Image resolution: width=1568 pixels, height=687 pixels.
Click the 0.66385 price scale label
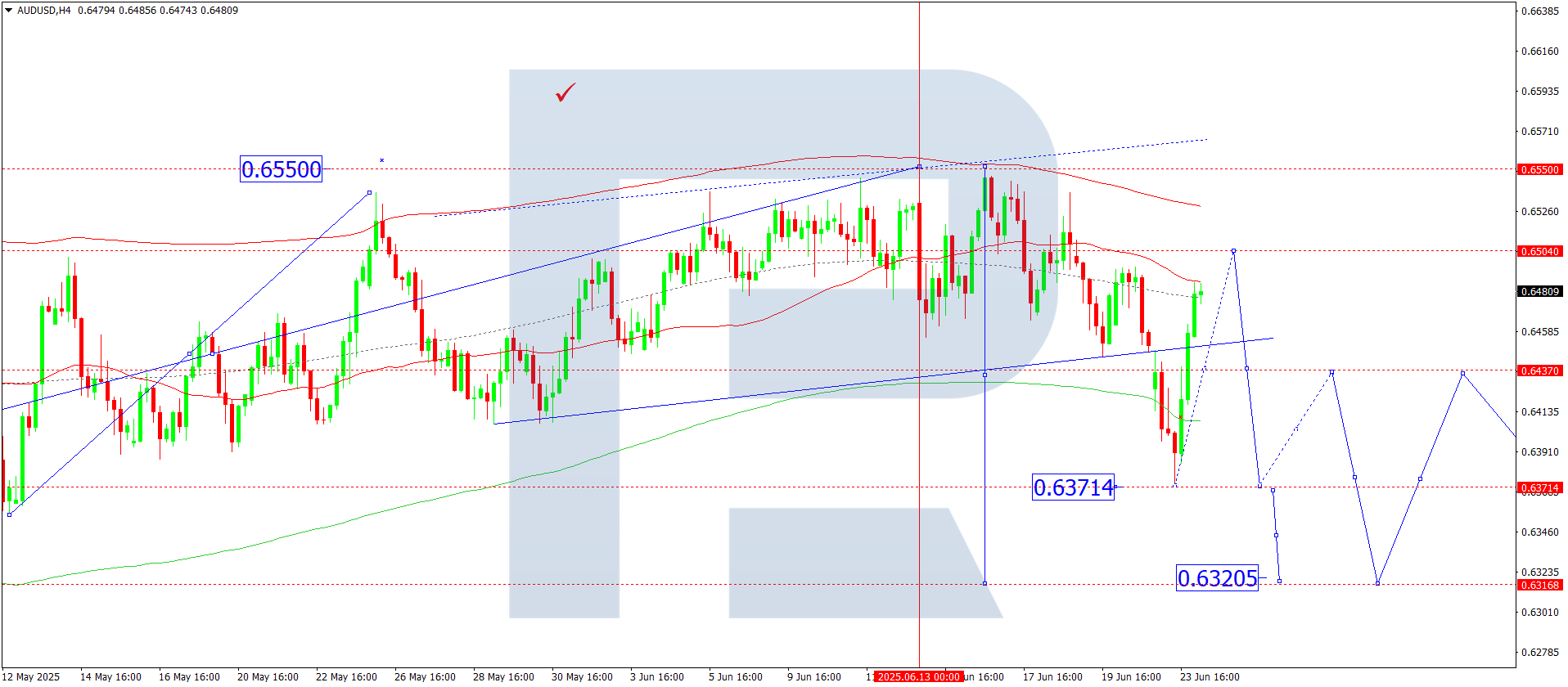(x=1539, y=11)
